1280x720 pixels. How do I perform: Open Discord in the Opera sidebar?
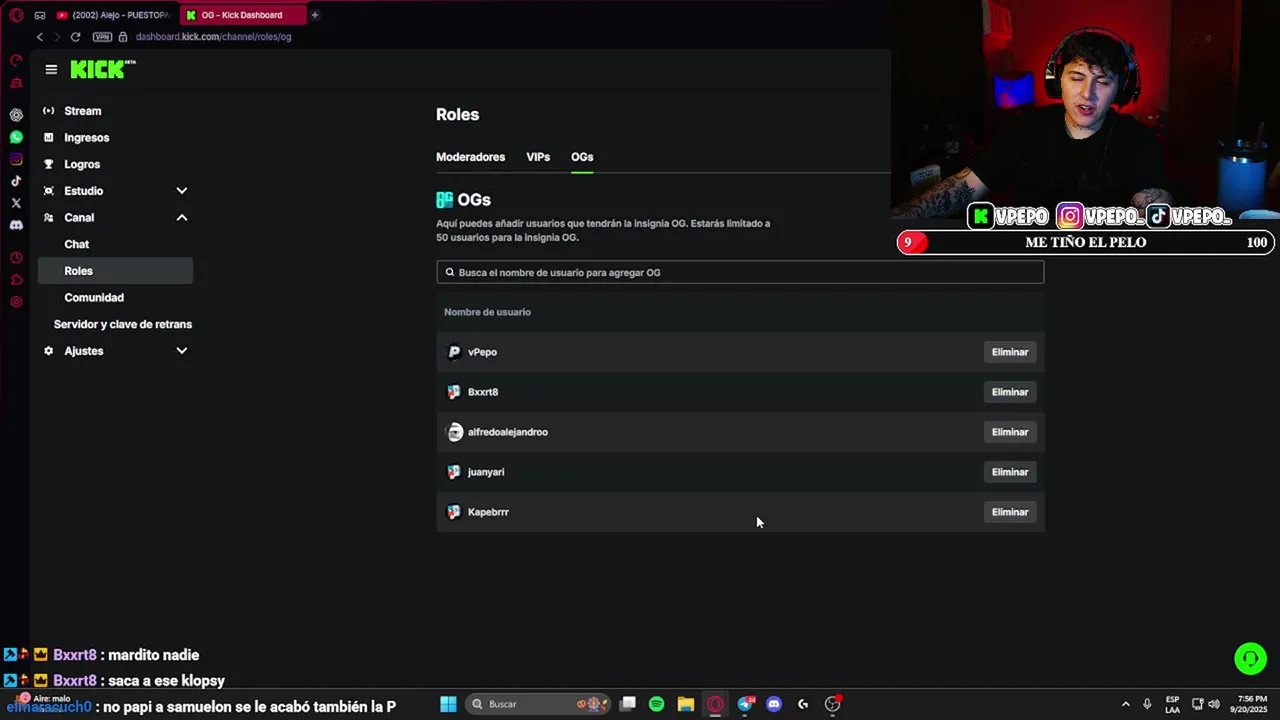click(x=16, y=225)
